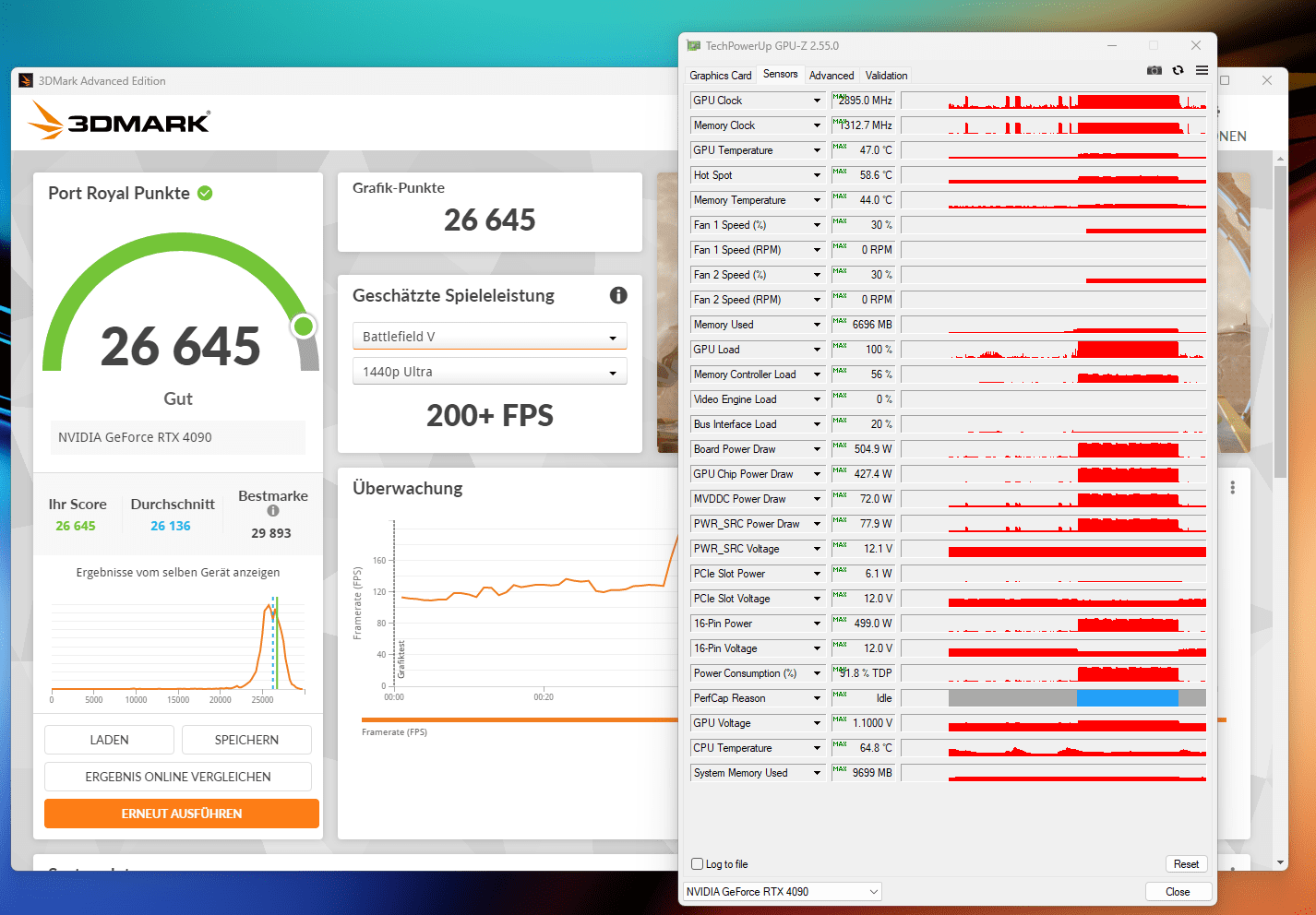Expand the CPU Temperature sensor dropdown
The image size is (1316, 915).
[817, 748]
